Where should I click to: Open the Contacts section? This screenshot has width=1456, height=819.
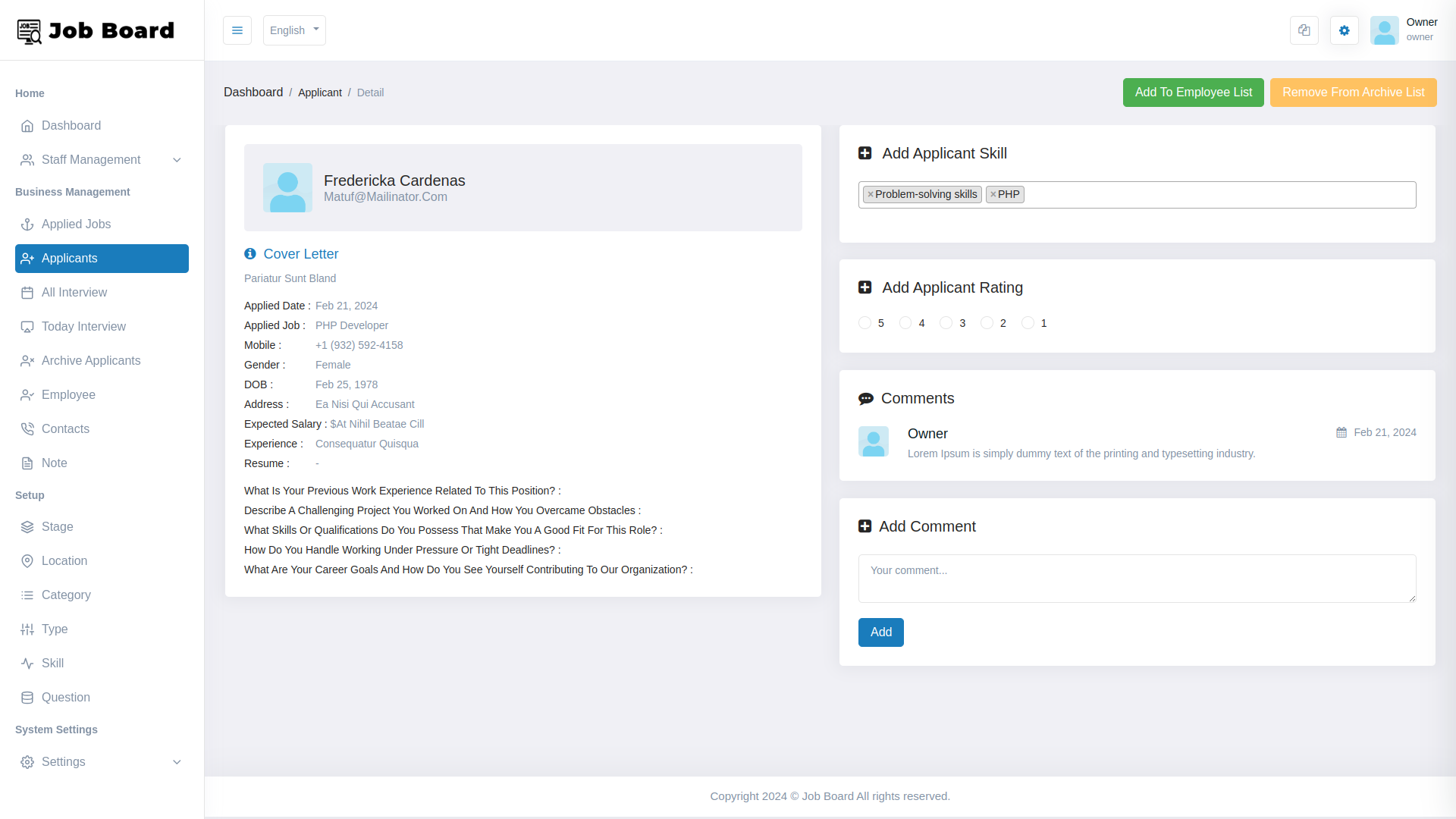65,428
